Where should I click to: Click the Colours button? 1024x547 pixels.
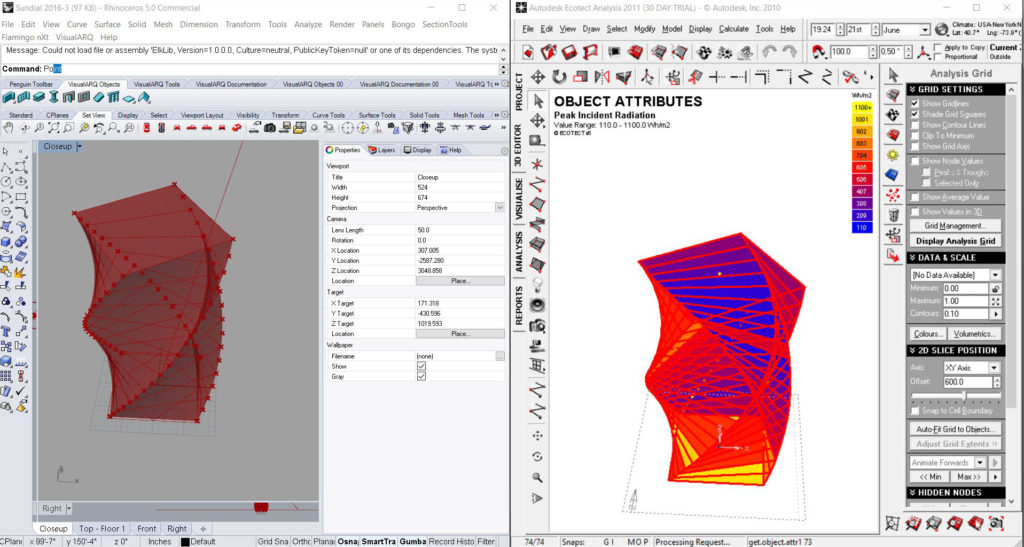tap(928, 334)
